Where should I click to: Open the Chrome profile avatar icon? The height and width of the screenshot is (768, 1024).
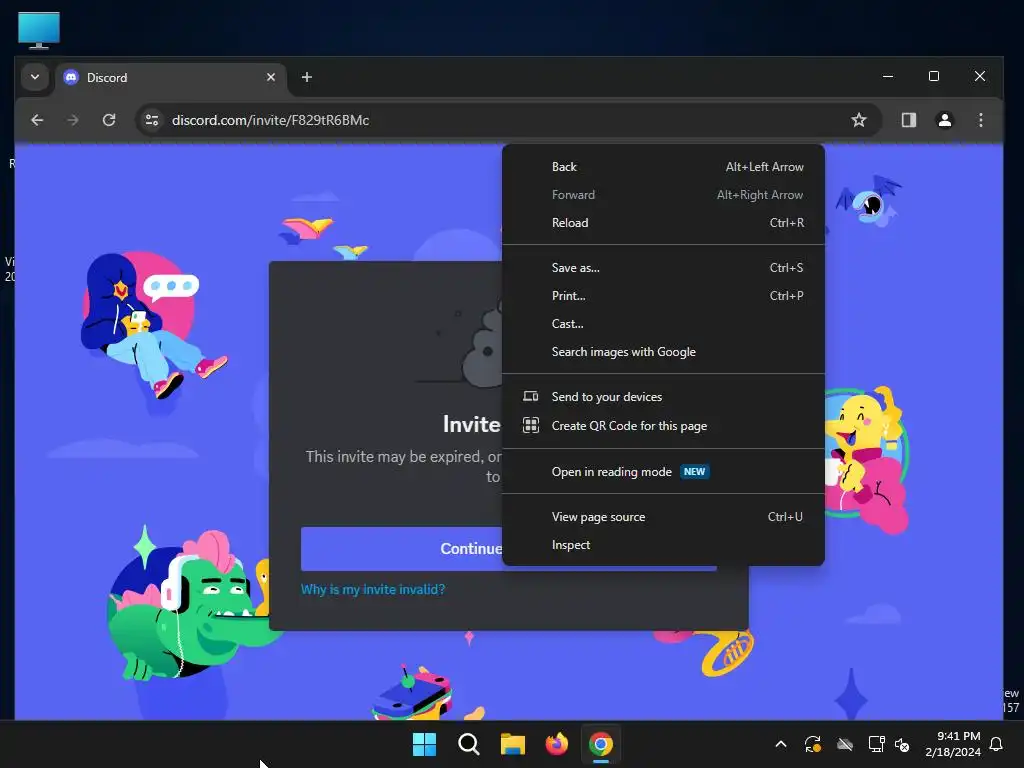point(944,120)
